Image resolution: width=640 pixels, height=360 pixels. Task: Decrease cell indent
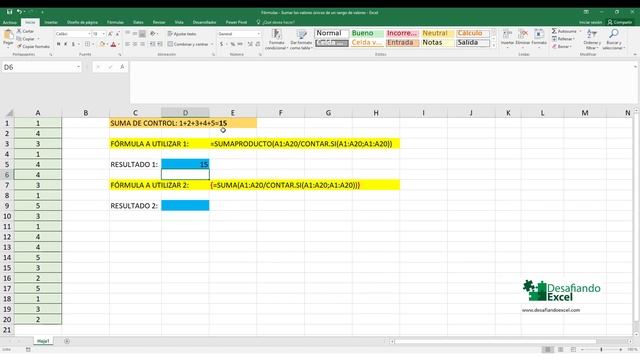(152, 44)
